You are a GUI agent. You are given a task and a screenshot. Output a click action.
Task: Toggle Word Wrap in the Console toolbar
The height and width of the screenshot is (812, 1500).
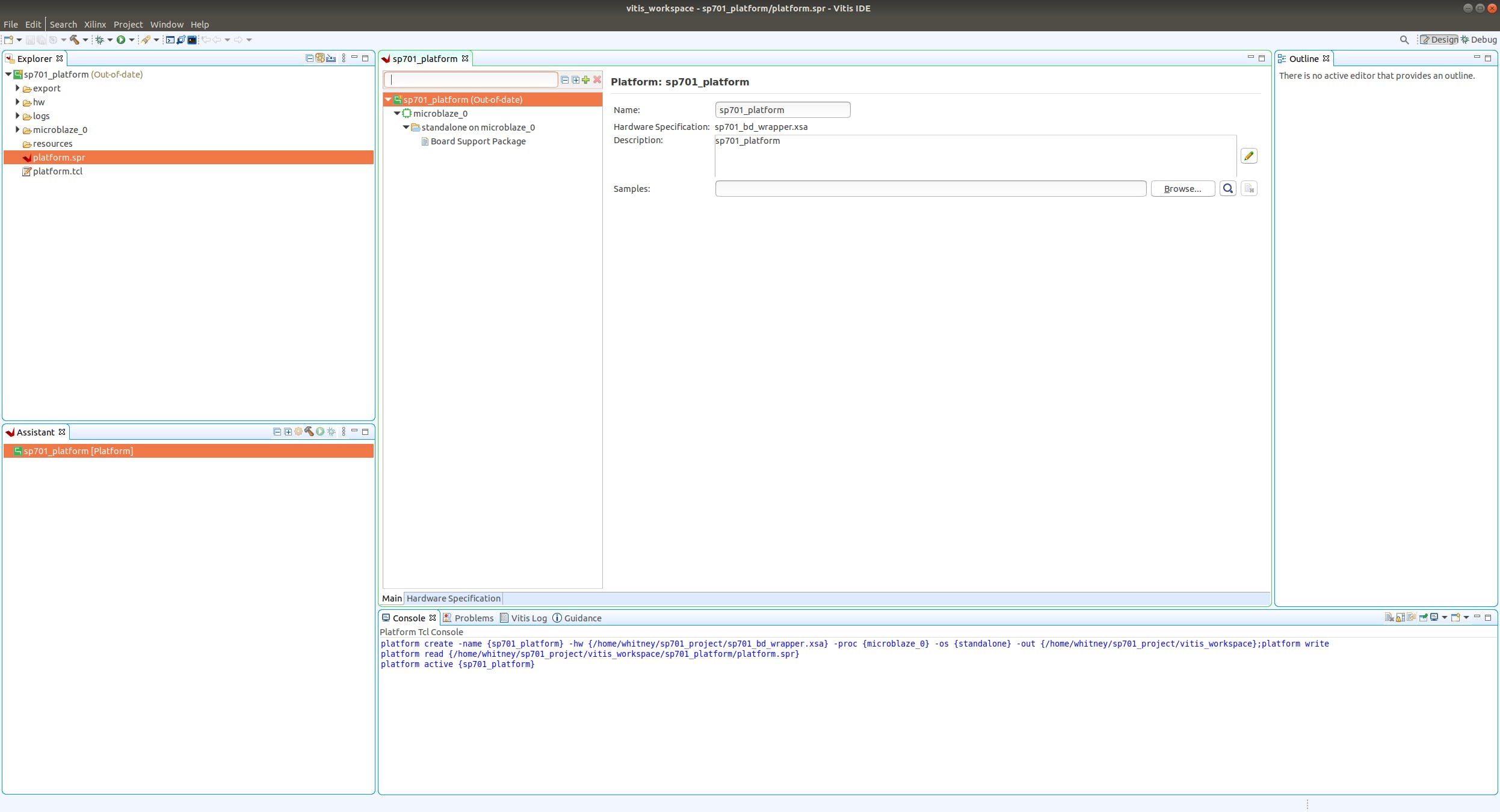click(1412, 618)
